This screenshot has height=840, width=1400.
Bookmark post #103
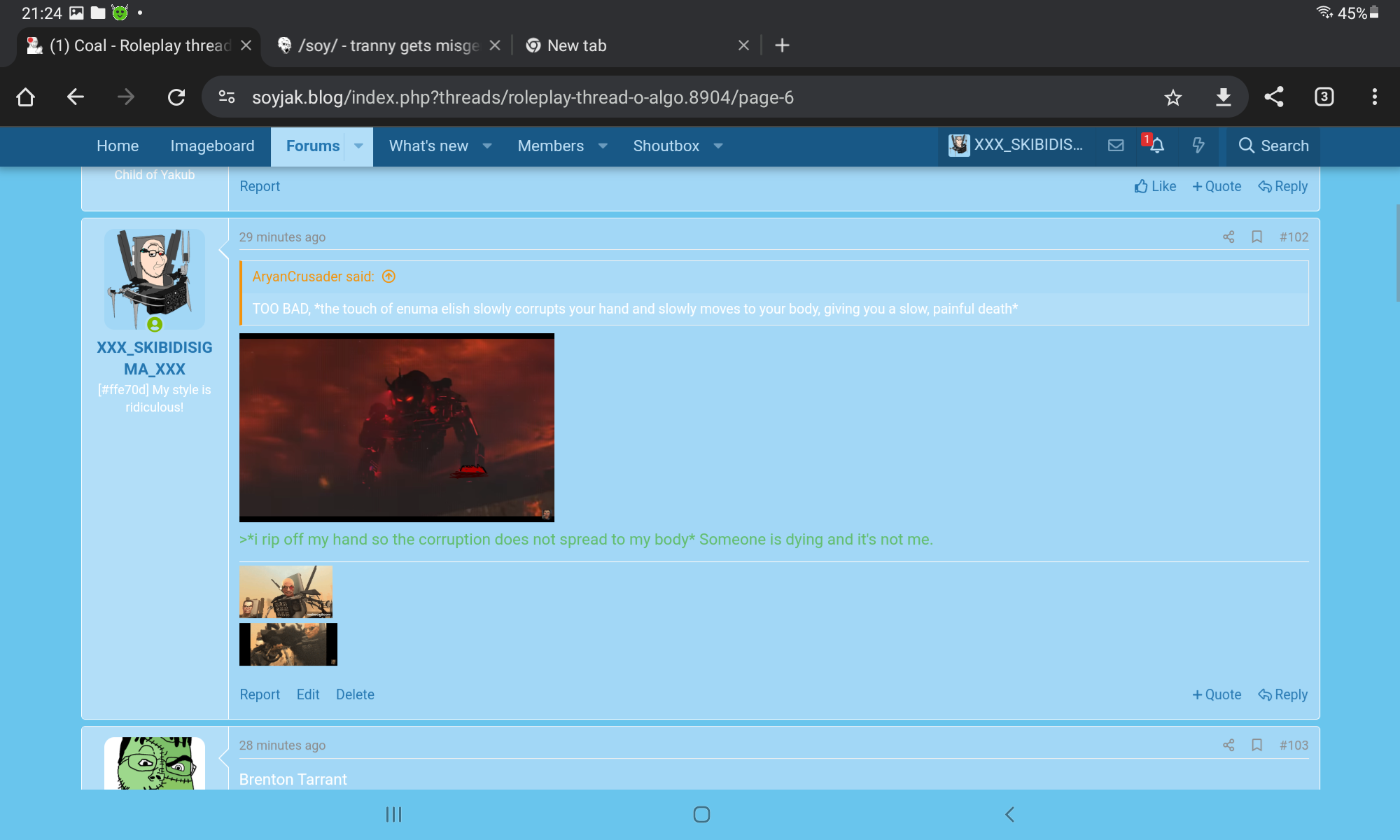coord(1257,745)
